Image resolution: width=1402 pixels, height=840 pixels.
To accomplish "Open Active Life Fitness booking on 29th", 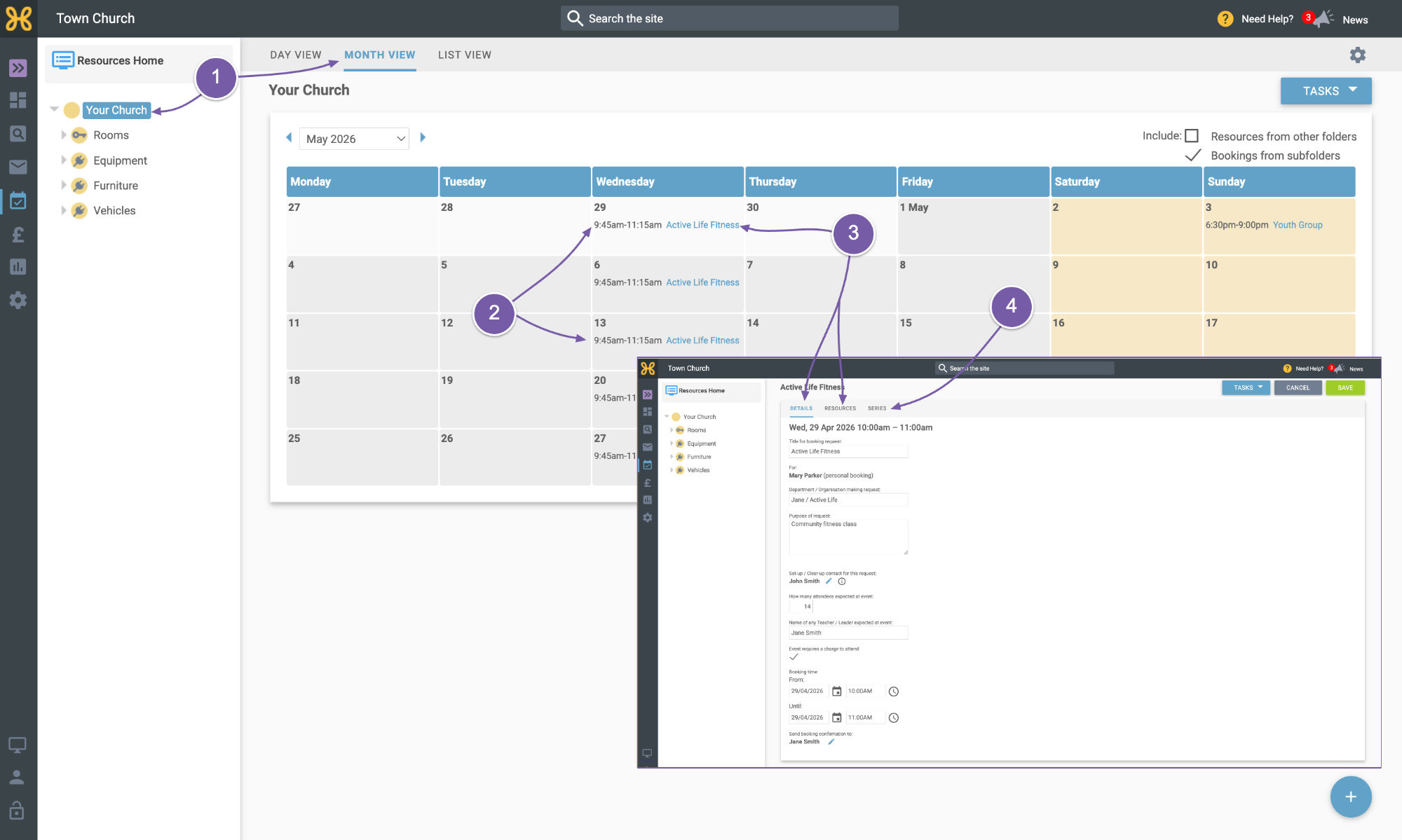I will [702, 225].
